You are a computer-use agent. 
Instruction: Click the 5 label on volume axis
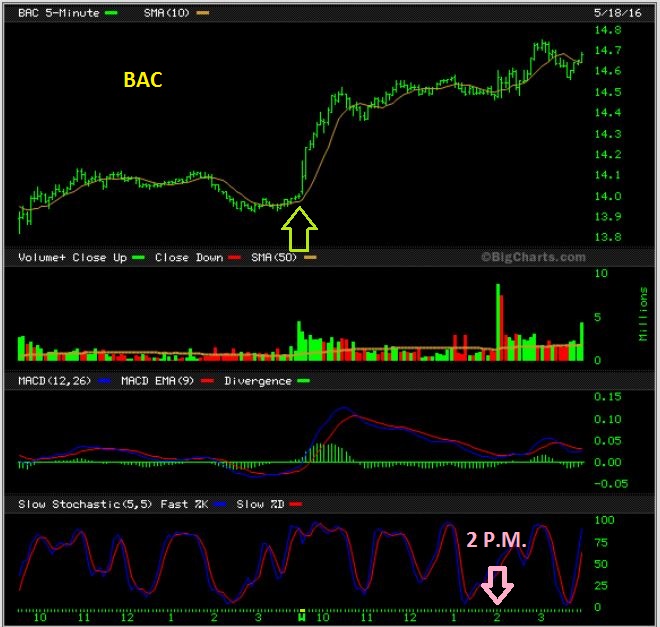[598, 318]
